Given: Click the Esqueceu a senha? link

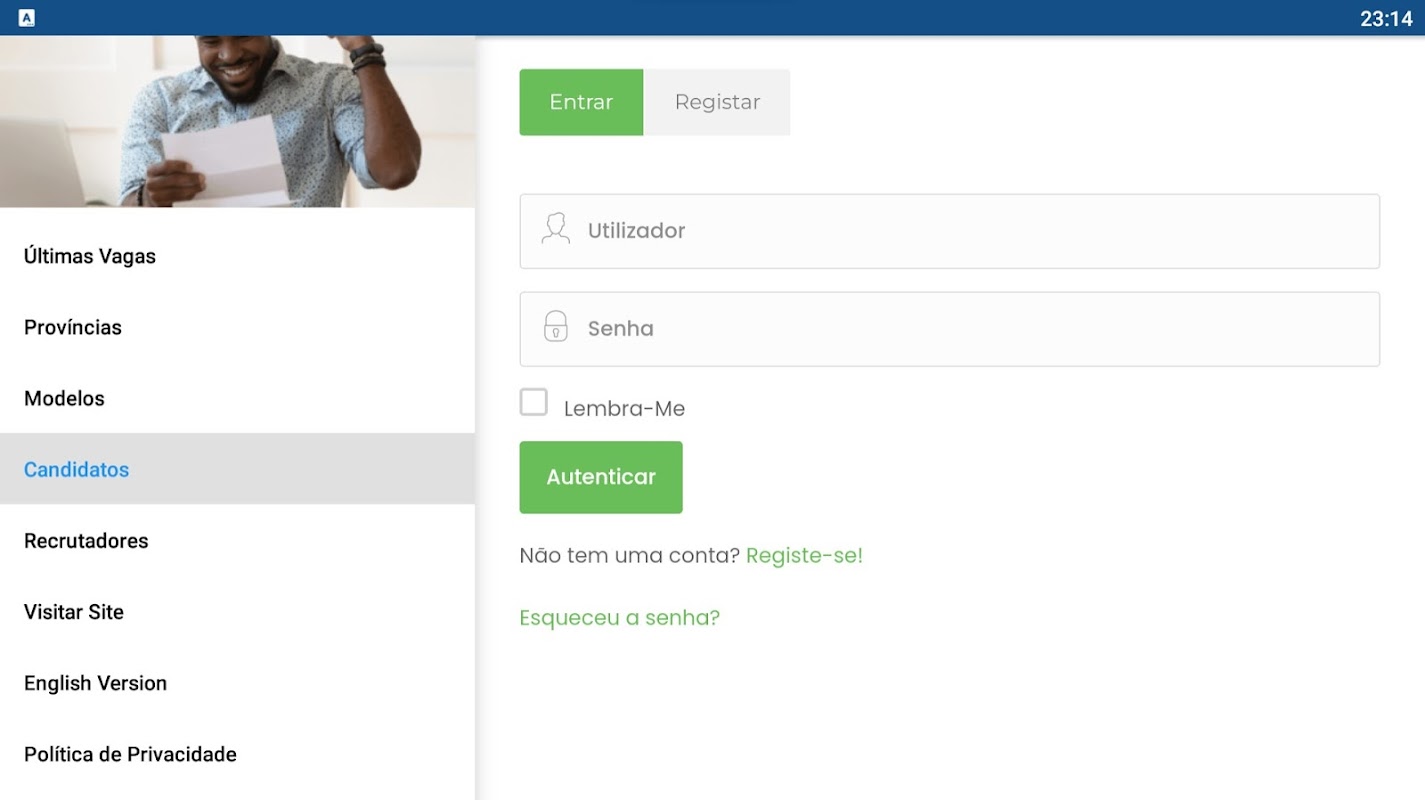Looking at the screenshot, I should tap(619, 617).
